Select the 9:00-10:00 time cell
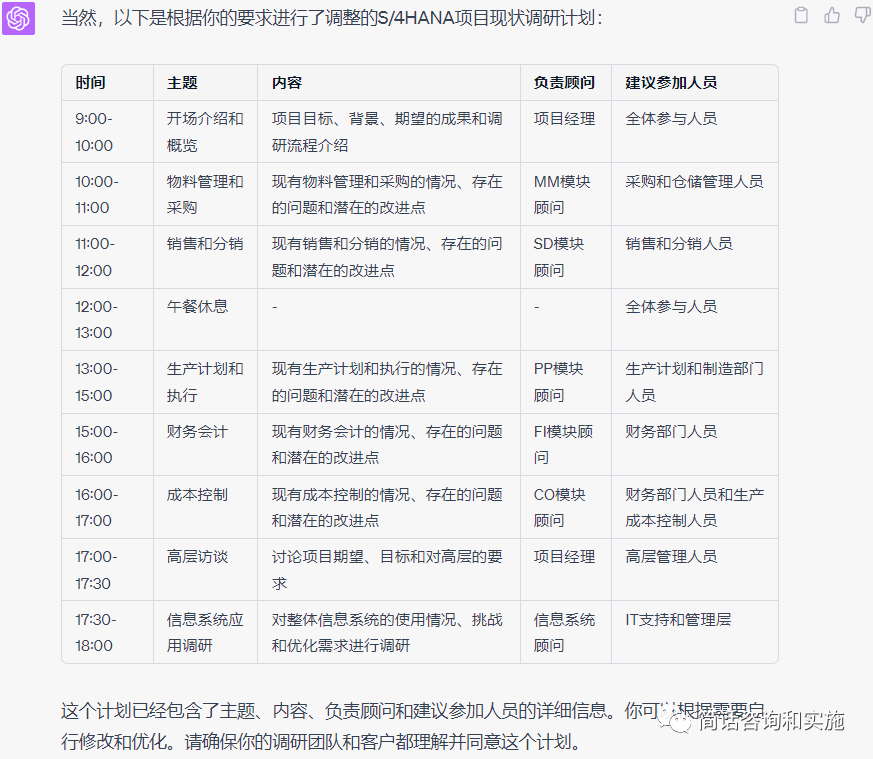The image size is (873, 759). 94,132
